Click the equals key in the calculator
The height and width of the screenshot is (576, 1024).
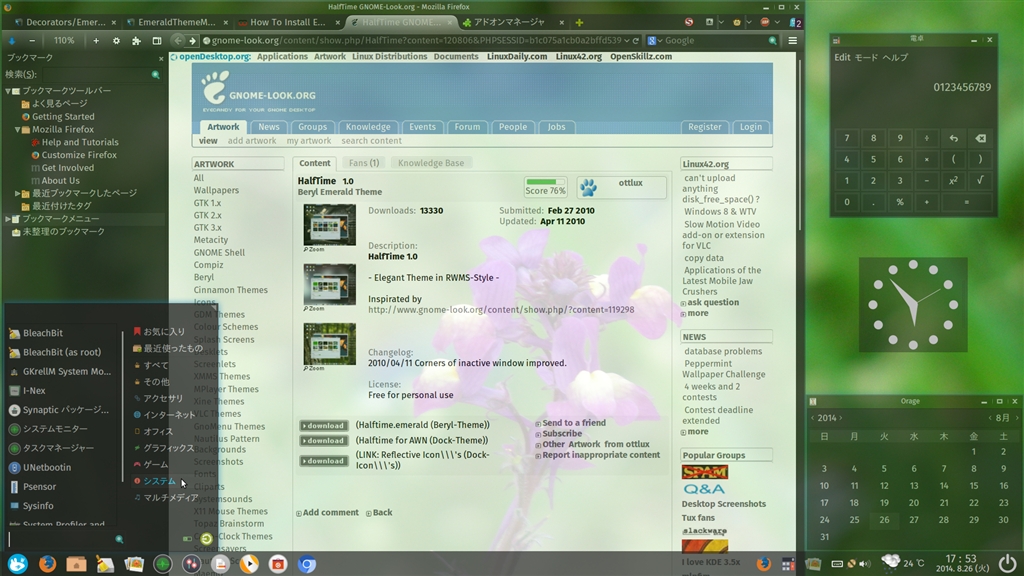pos(967,202)
